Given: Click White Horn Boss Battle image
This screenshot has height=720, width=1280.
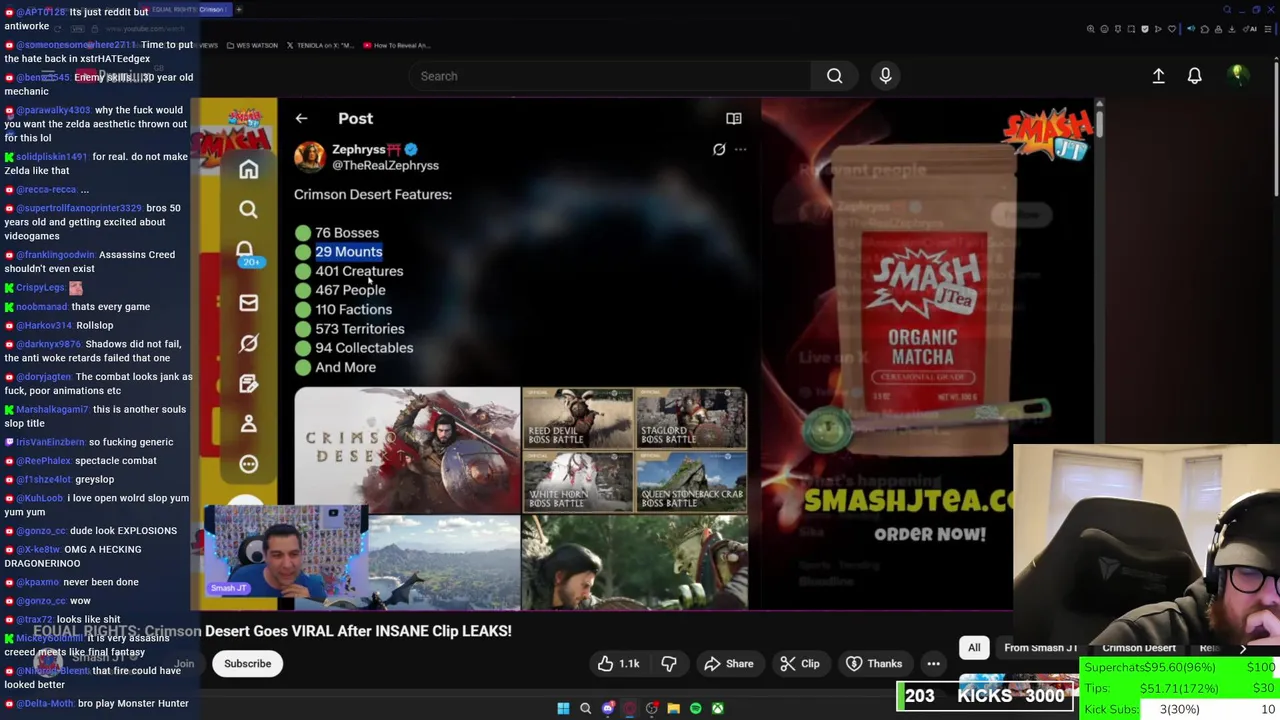Looking at the screenshot, I should (x=578, y=481).
